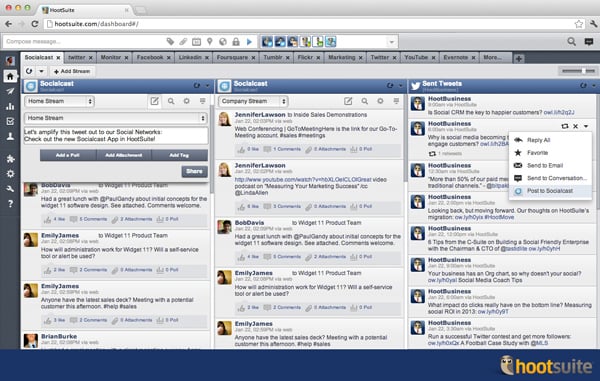600x381 pixels.
Task: Open the Publisher paper plane icon in sidebar
Action: (10, 91)
